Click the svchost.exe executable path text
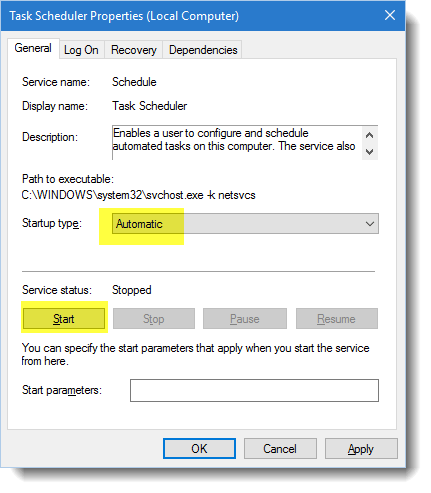 138,195
